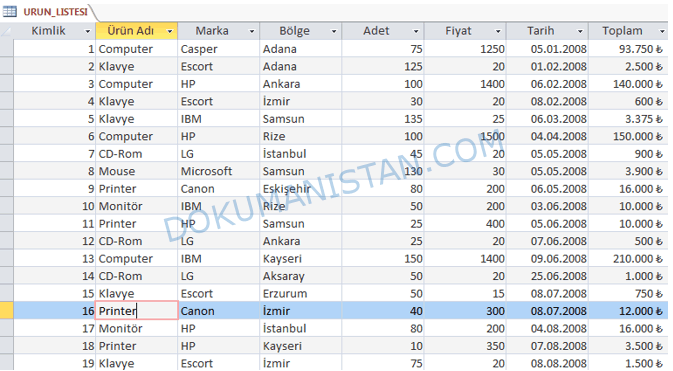
Task: Click the CD-Rom cell in row 7
Action: point(136,153)
